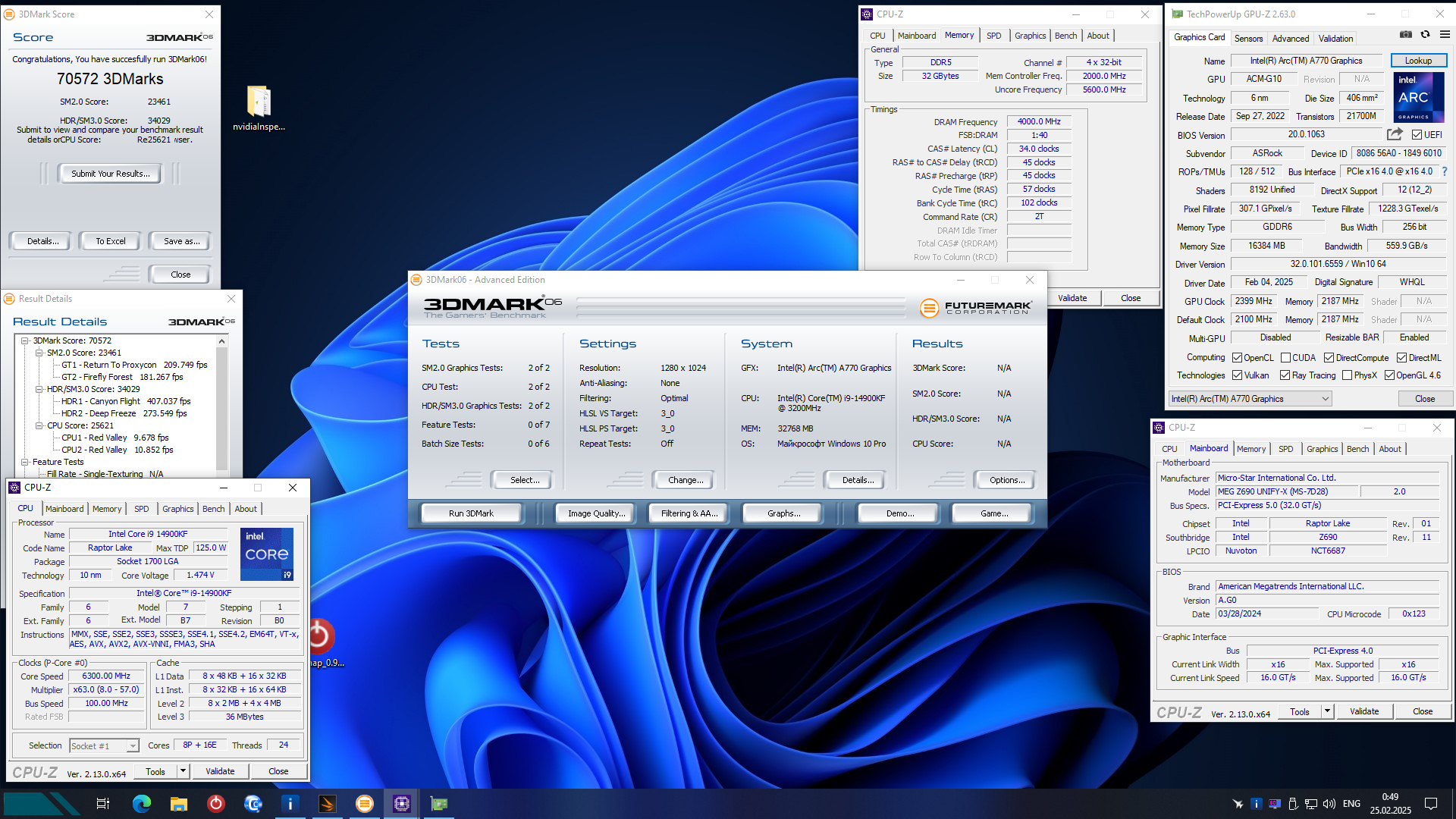This screenshot has height=819, width=1456.
Task: Open SPD tab in Memory CPU-Z window
Action: point(993,36)
